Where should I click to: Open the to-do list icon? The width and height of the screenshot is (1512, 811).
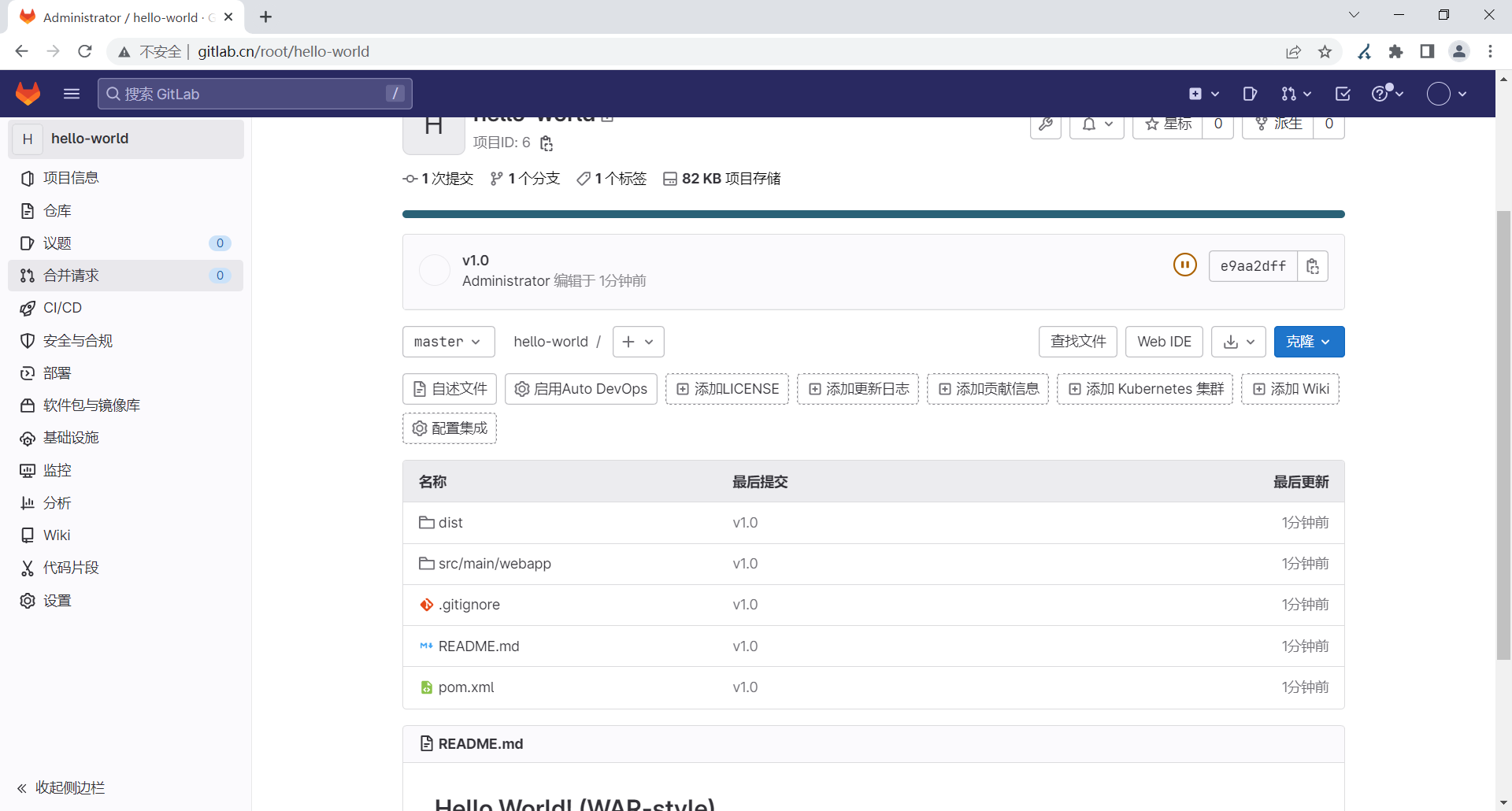[x=1343, y=94]
